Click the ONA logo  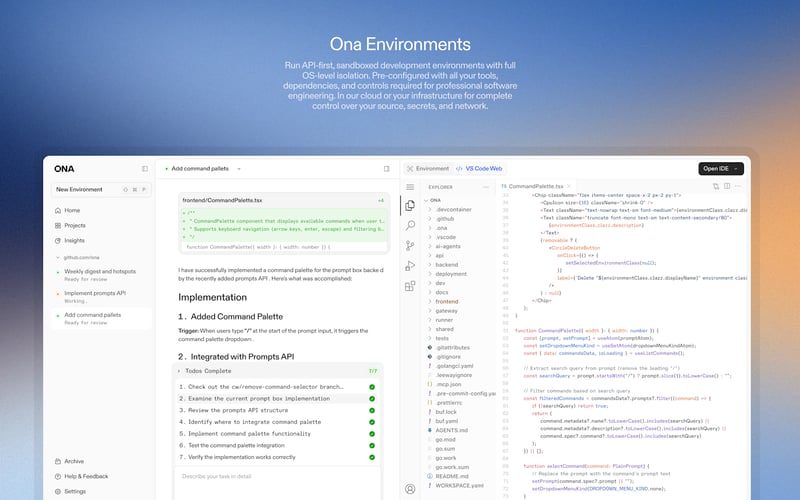coord(64,169)
